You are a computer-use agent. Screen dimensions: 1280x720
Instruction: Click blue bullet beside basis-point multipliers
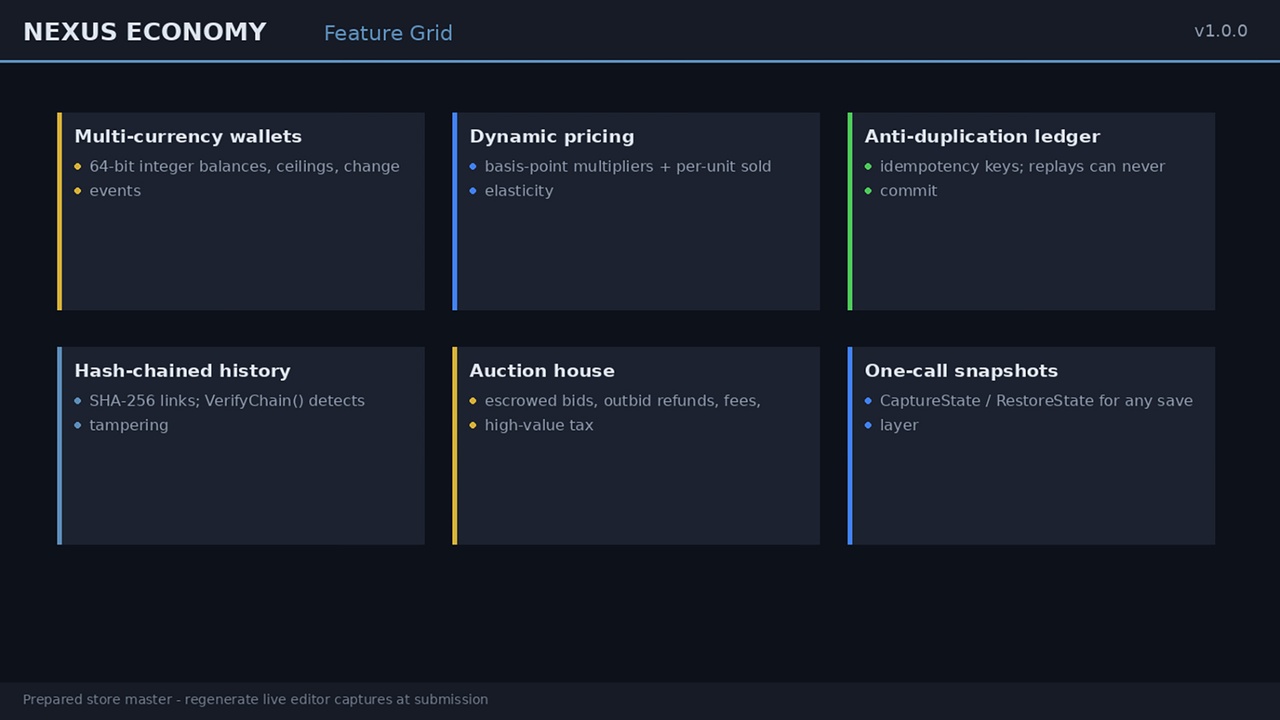click(473, 167)
